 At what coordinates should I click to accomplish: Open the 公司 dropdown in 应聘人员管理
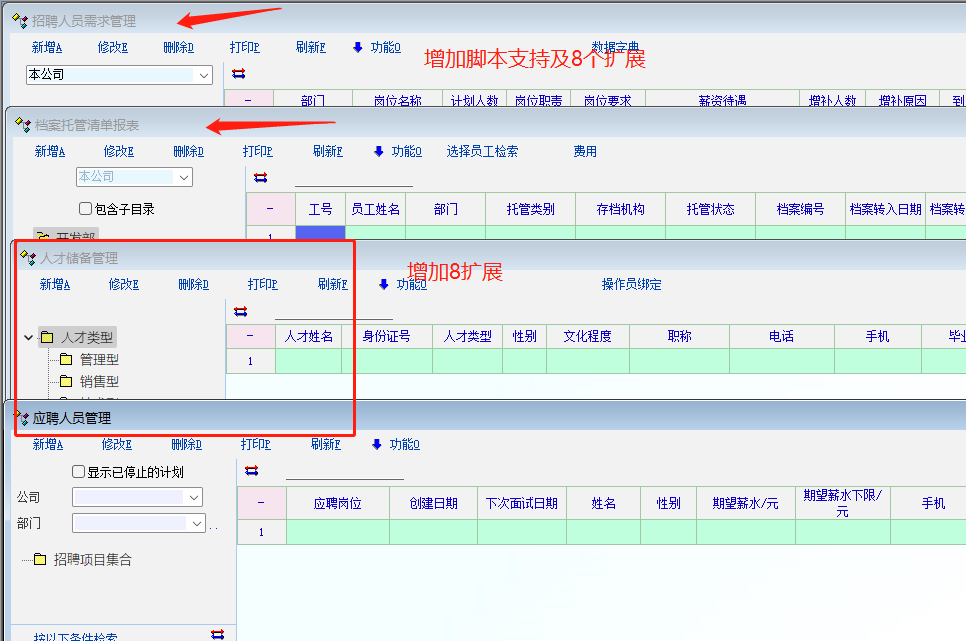click(x=193, y=497)
